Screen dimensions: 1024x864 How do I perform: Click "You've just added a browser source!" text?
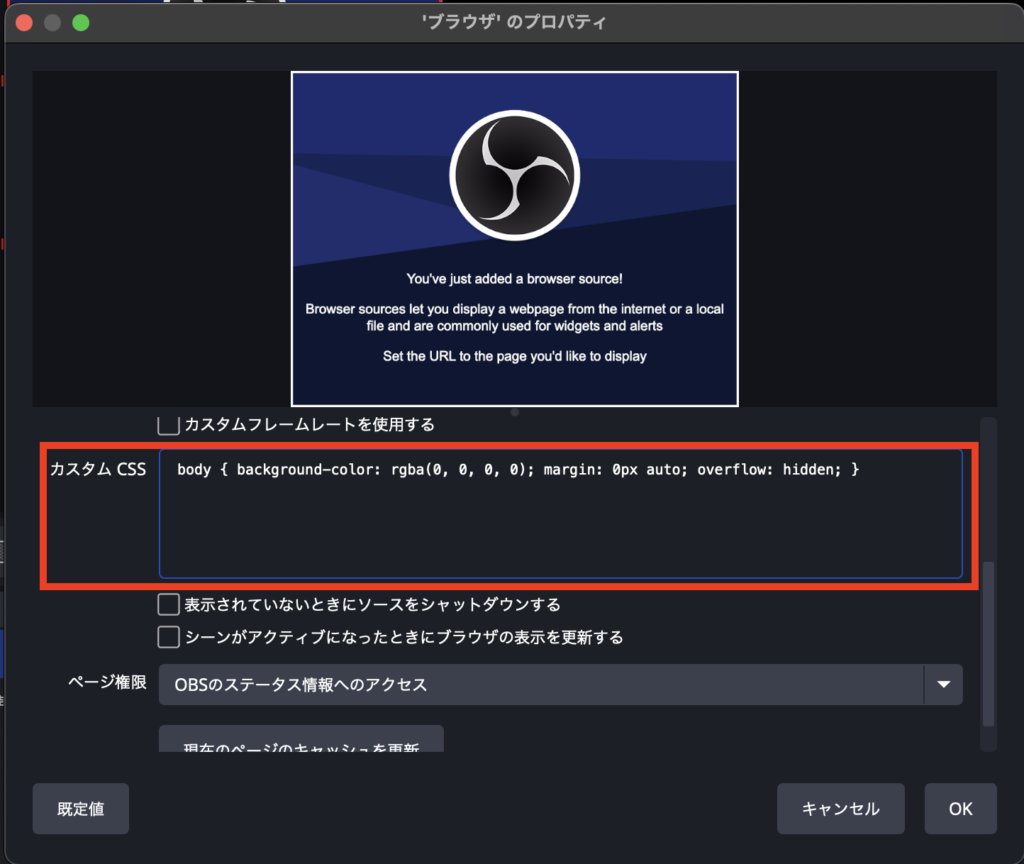coord(515,279)
